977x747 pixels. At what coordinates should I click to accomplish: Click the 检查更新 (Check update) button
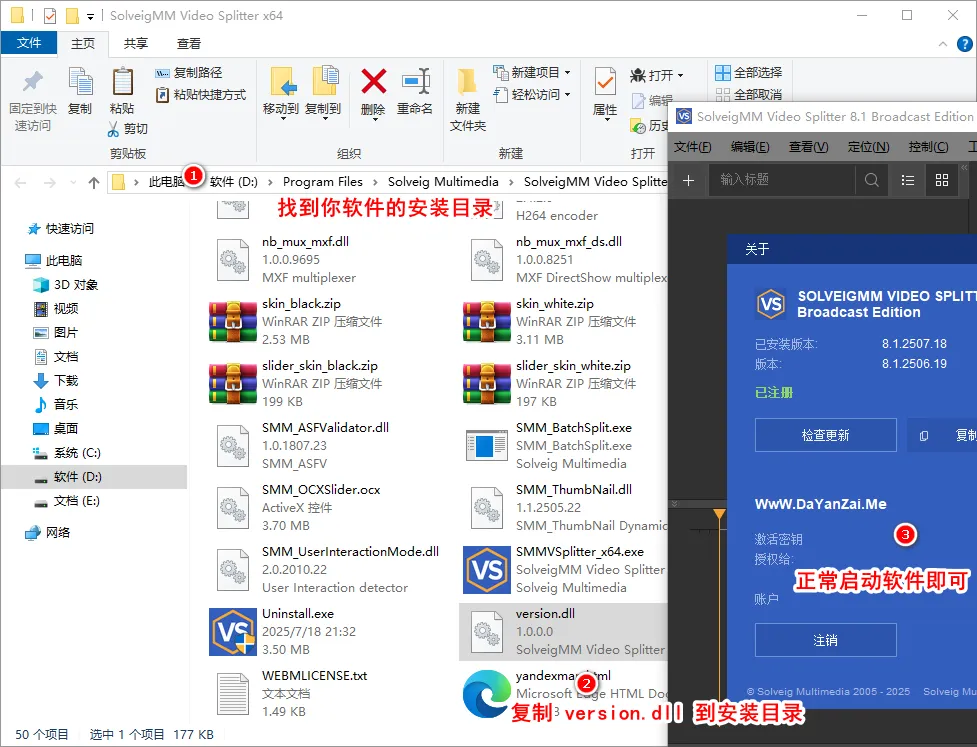[x=825, y=435]
